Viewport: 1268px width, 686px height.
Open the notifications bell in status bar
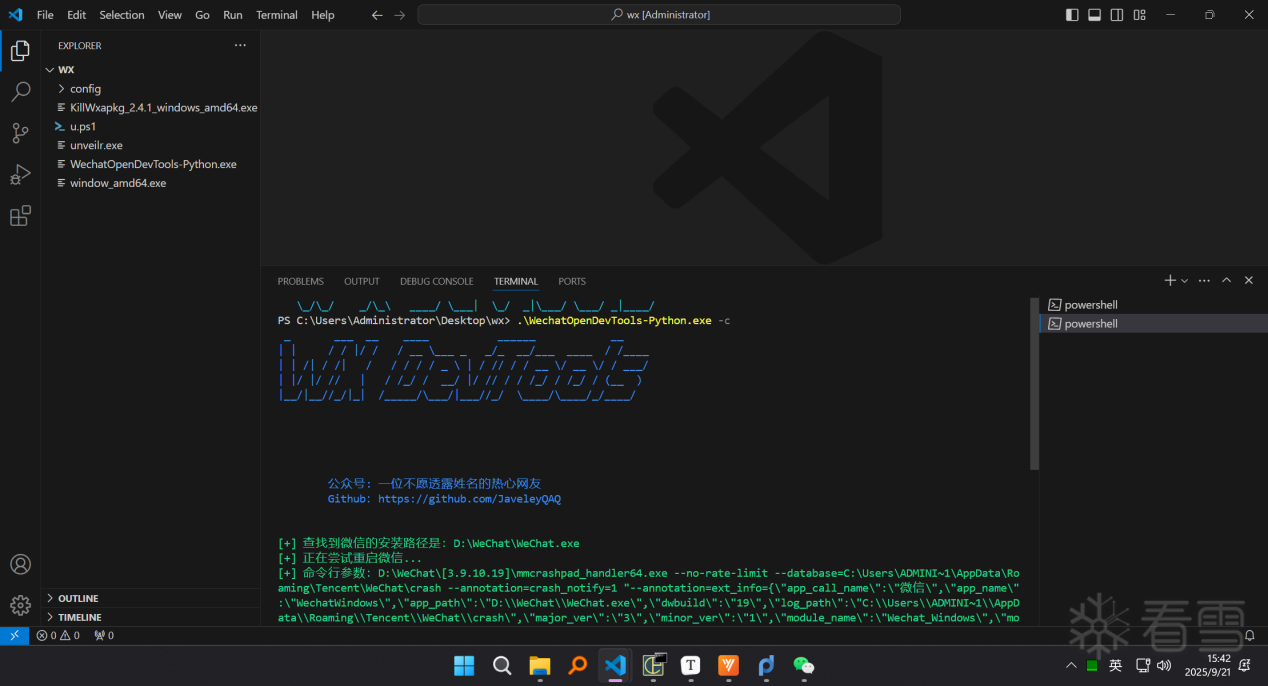click(x=1249, y=635)
